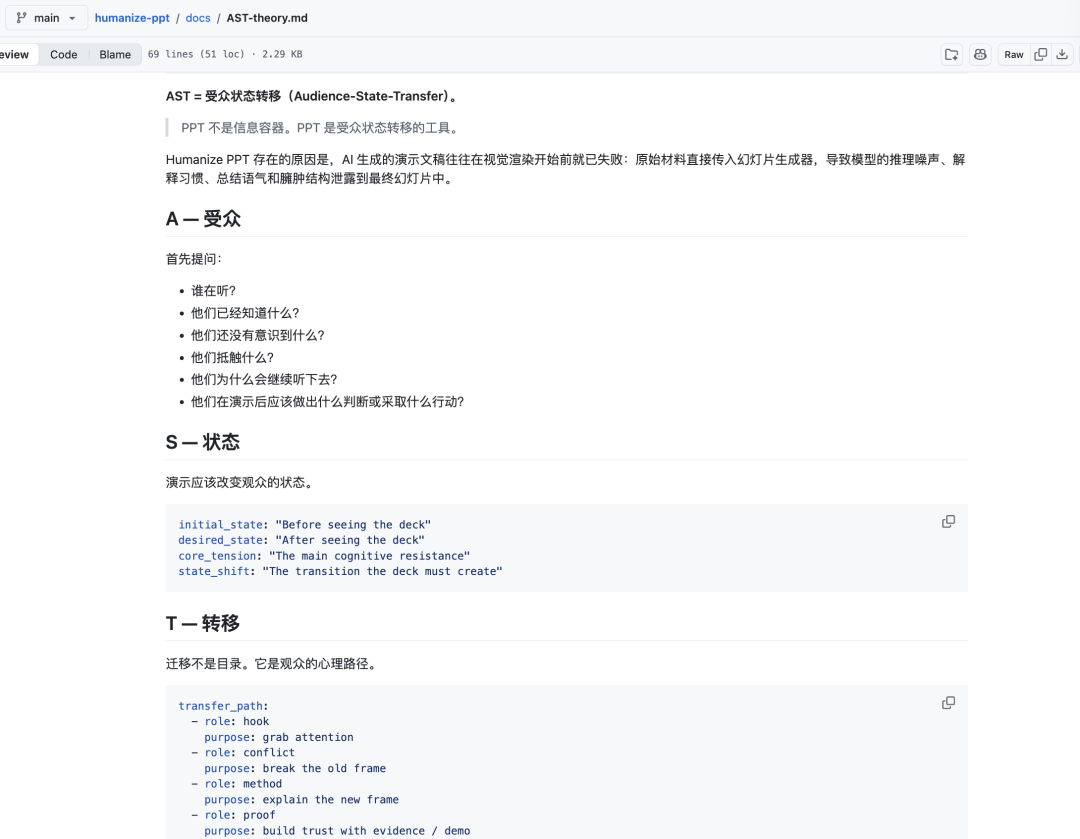Viewport: 1080px width, 839px height.
Task: Click the 'purpose: grab attention' code line
Action: [x=278, y=737]
